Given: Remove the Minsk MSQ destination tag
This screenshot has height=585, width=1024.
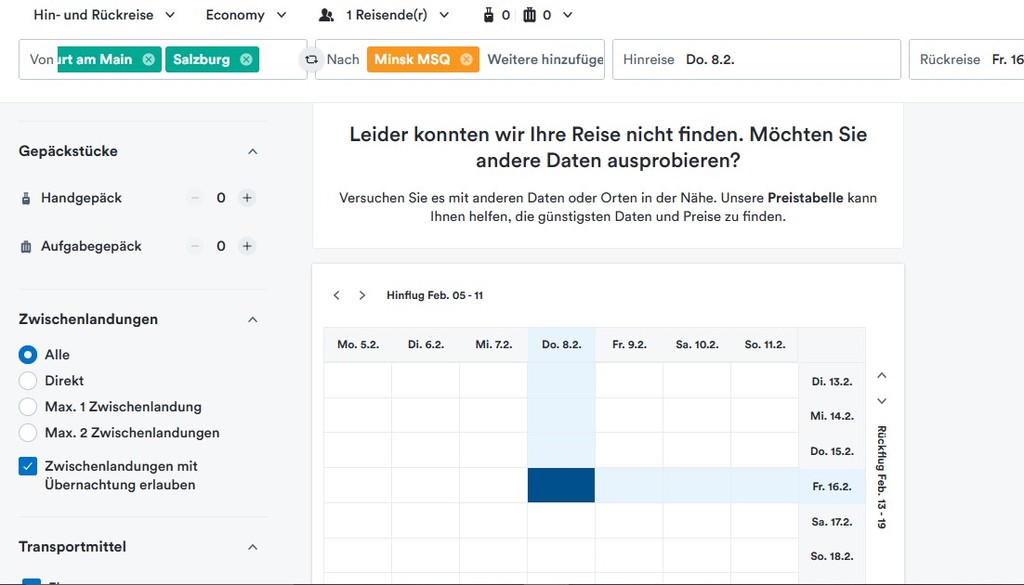Looking at the screenshot, I should (466, 60).
